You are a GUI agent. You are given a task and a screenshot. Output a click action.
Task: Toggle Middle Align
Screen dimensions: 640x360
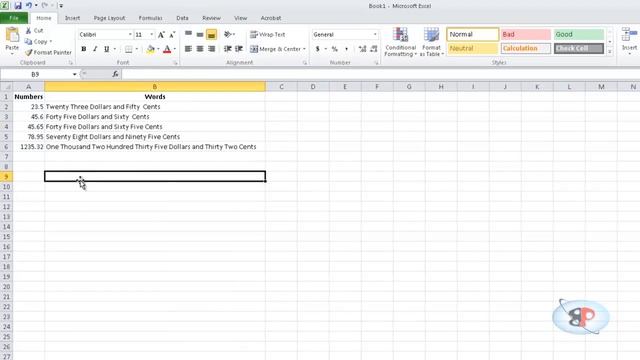point(200,35)
